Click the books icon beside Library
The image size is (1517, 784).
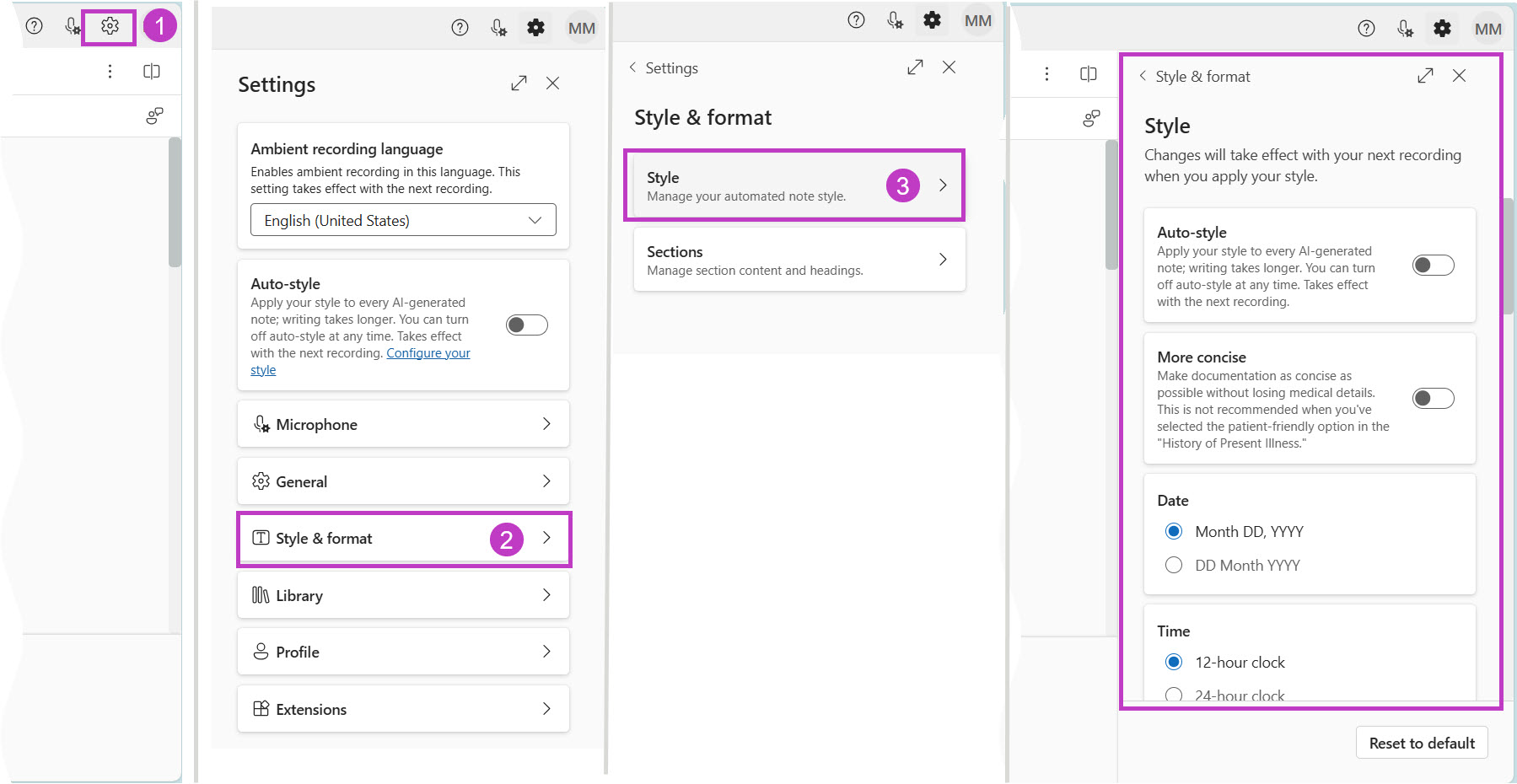[261, 595]
